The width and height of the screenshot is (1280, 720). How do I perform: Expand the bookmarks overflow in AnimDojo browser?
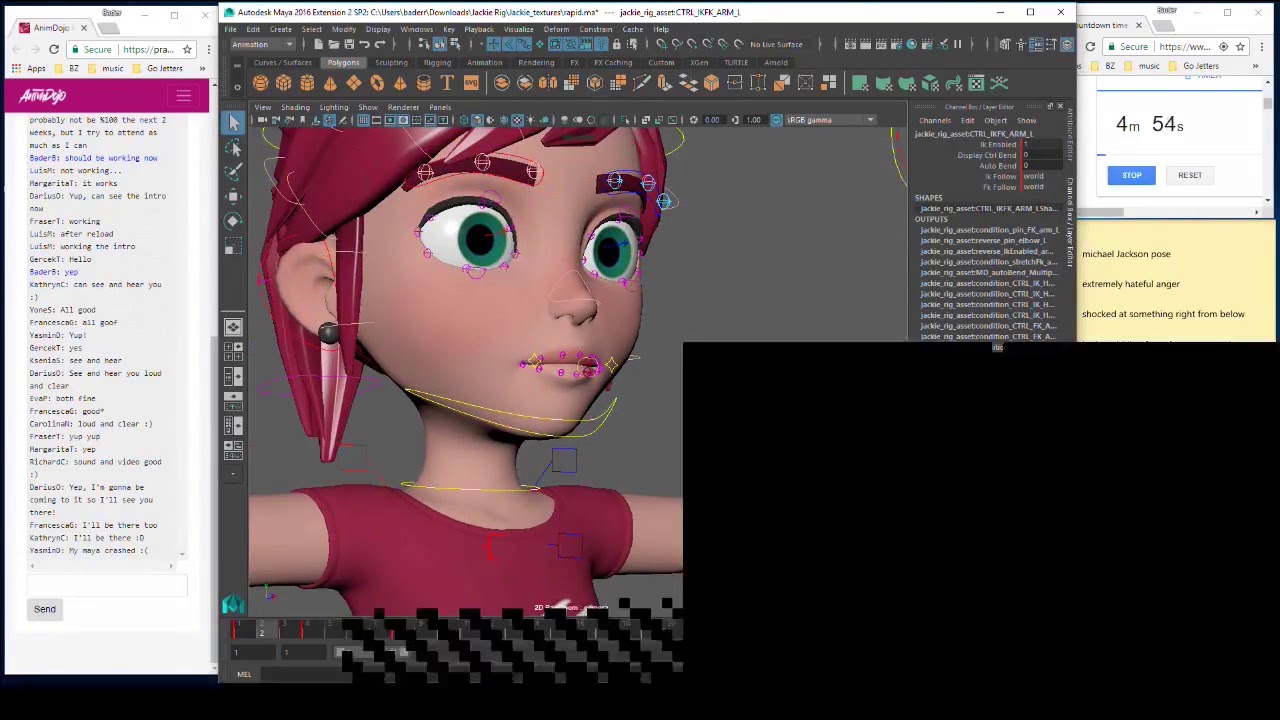(x=202, y=69)
